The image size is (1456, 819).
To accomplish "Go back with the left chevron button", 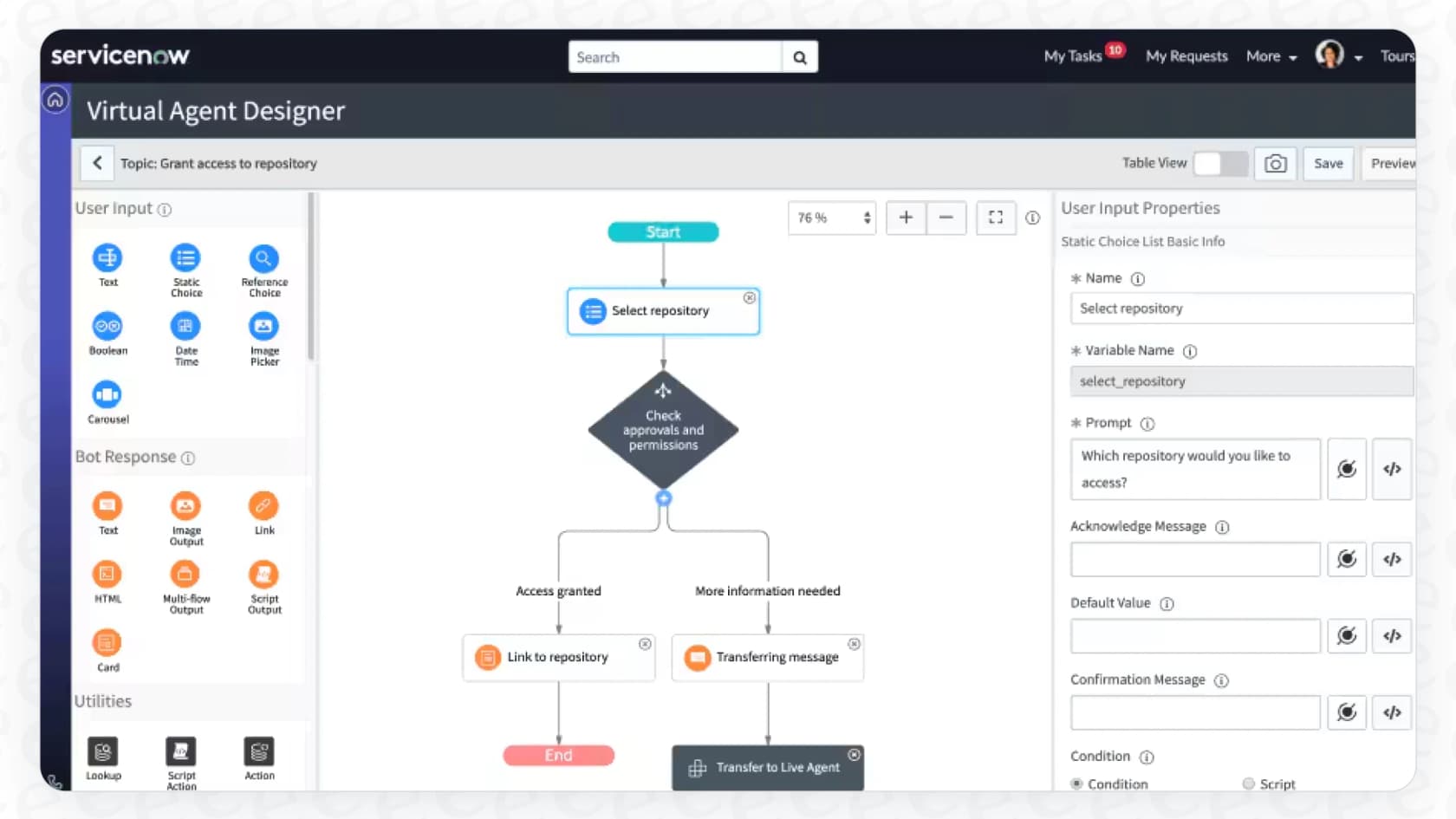I will coord(97,163).
